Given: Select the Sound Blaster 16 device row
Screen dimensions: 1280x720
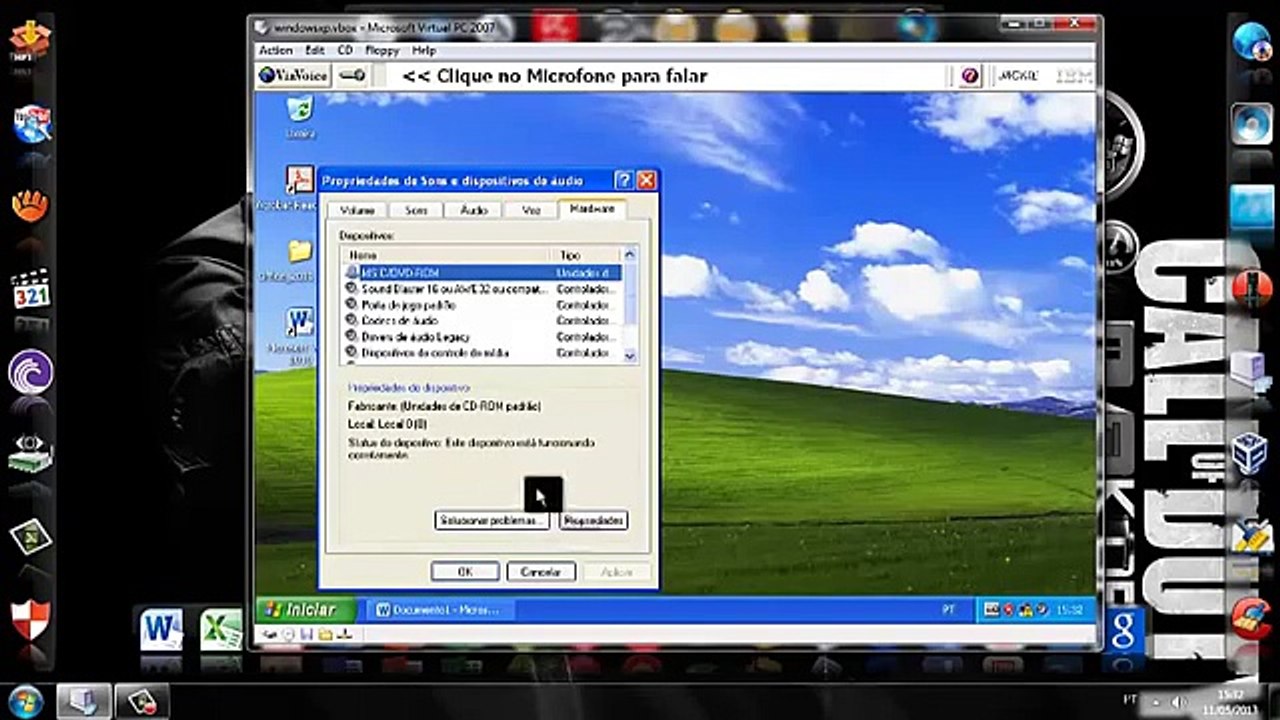Looking at the screenshot, I should click(x=481, y=289).
